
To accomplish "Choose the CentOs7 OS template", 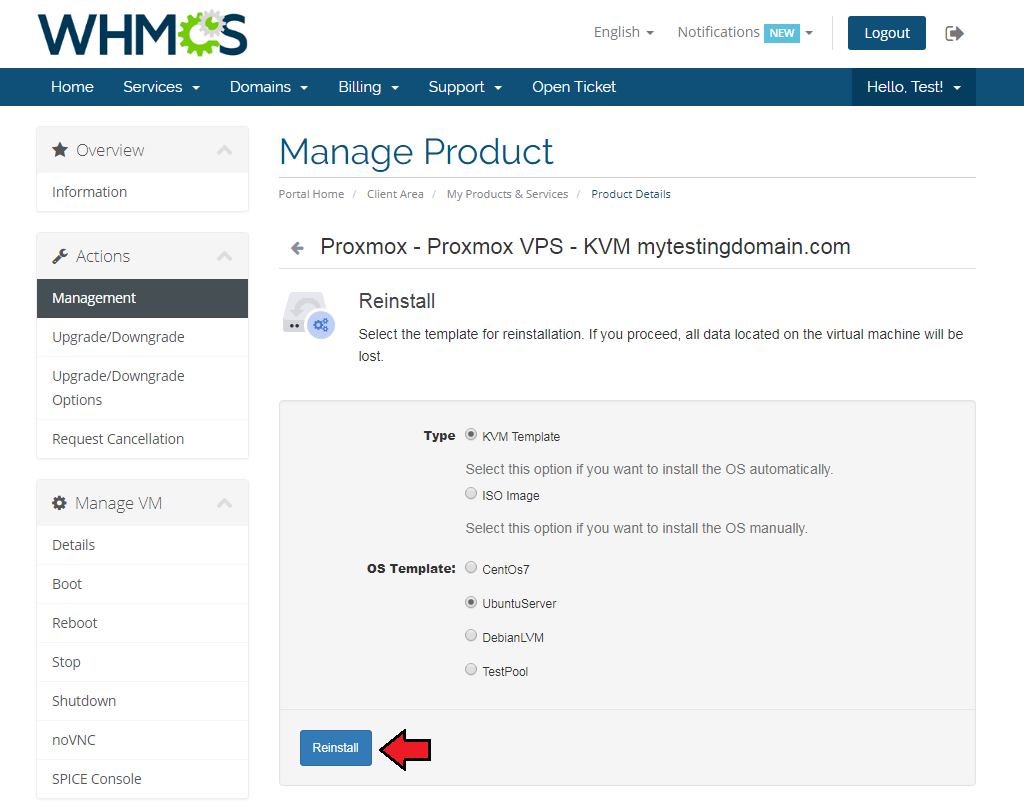I will coord(471,567).
